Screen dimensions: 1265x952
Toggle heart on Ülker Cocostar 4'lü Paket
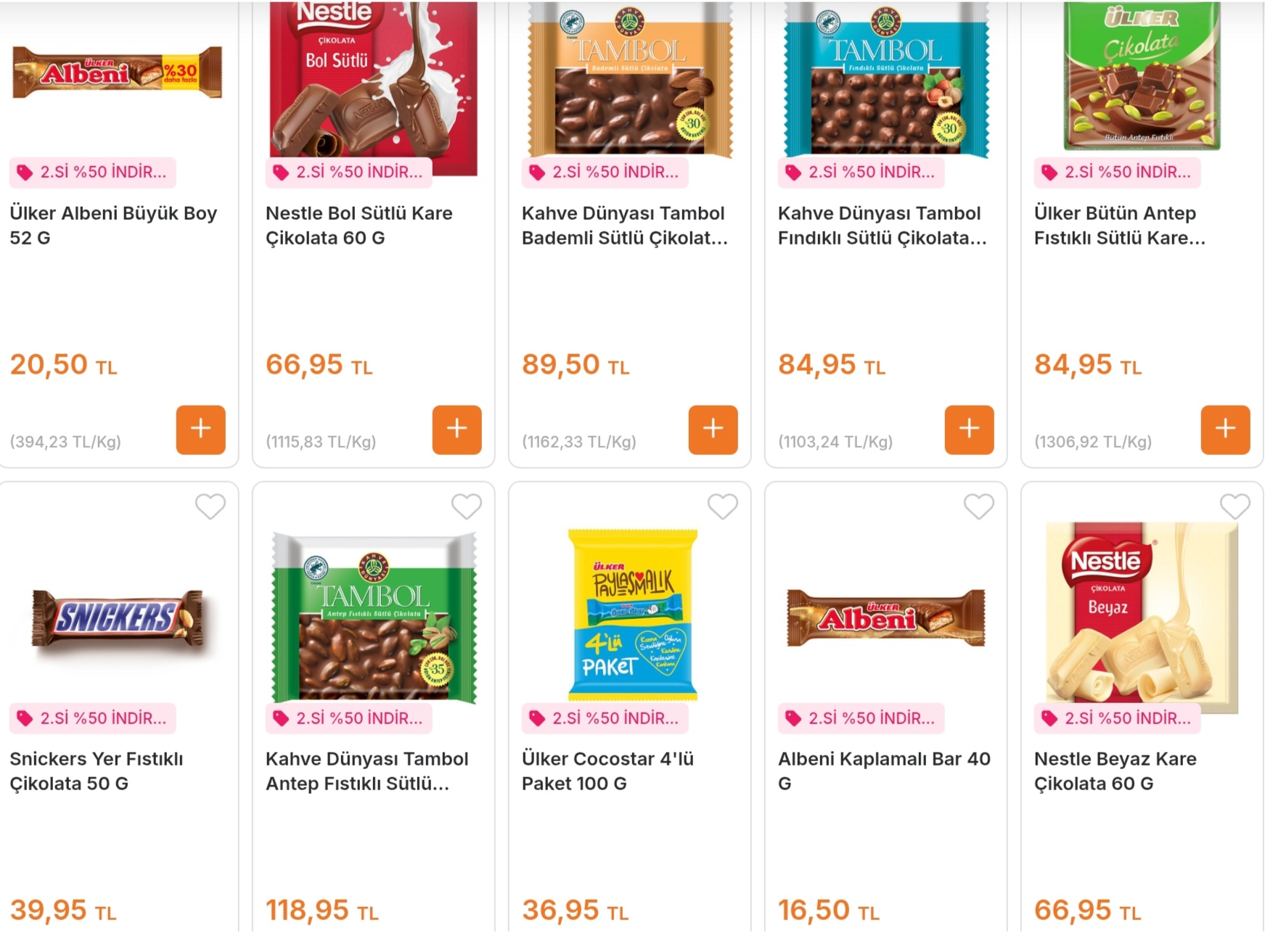(723, 506)
